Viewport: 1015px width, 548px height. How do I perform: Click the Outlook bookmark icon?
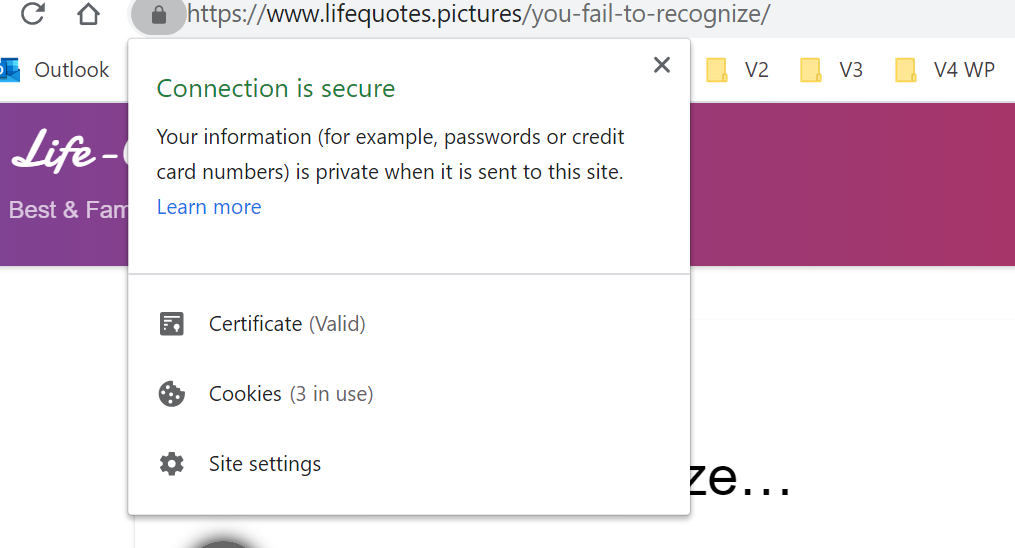coord(10,69)
